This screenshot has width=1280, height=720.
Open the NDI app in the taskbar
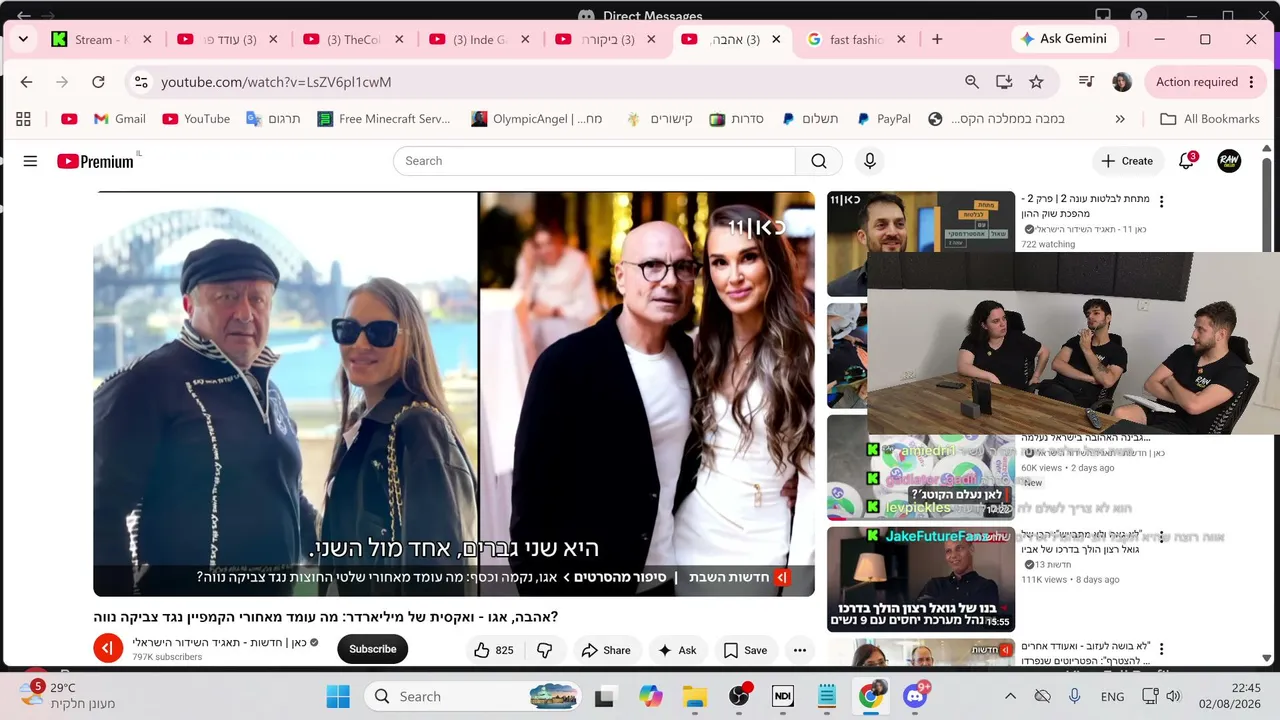pos(783,697)
